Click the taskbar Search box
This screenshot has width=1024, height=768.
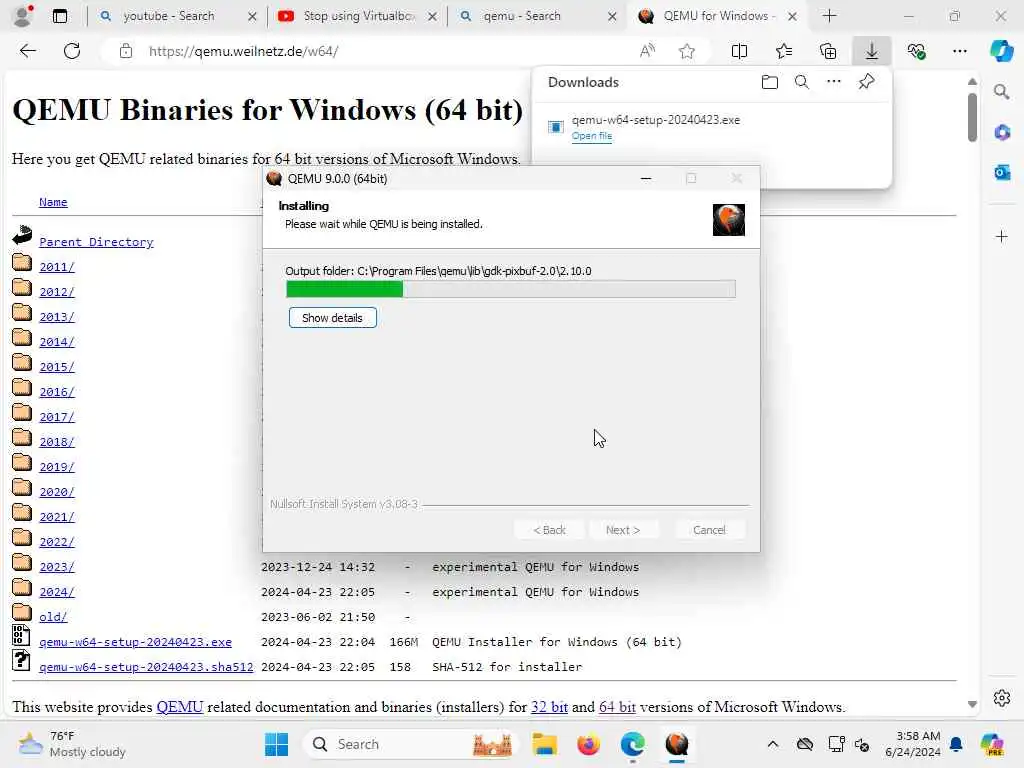point(411,744)
